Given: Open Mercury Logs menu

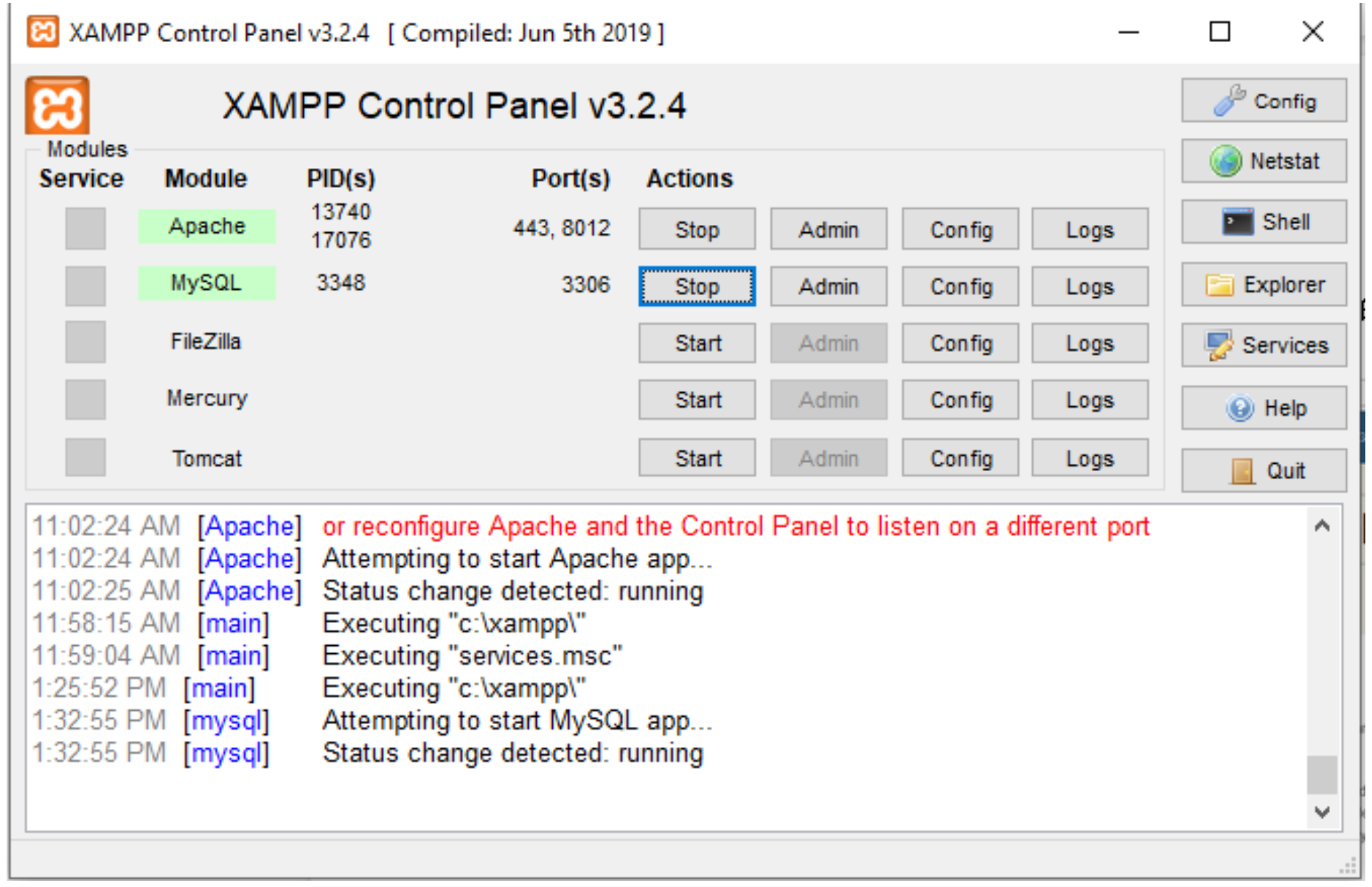Looking at the screenshot, I should click(1090, 400).
